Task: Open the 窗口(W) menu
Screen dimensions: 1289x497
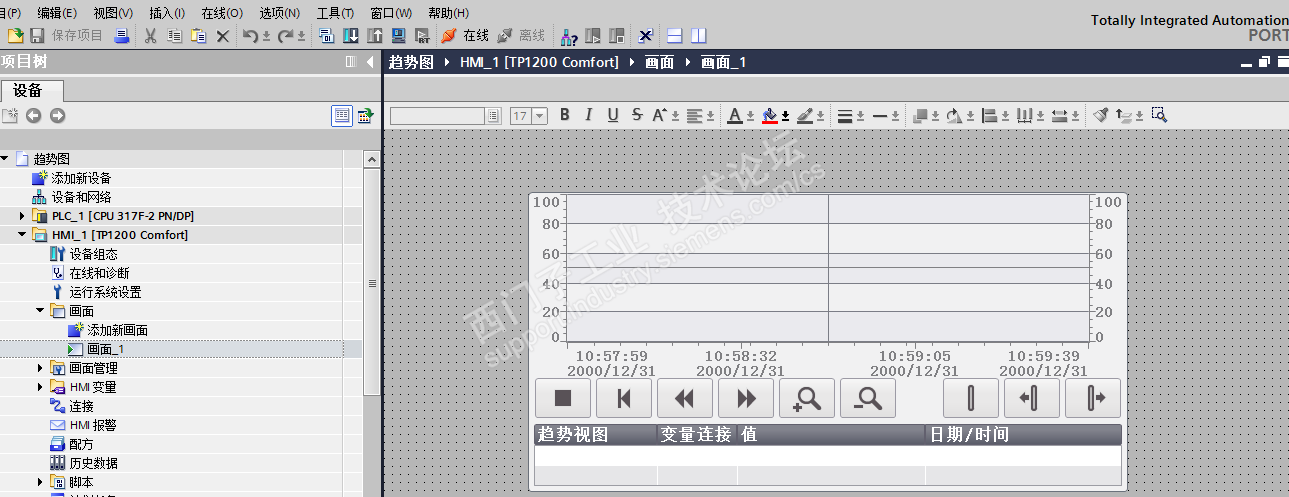Action: tap(391, 13)
